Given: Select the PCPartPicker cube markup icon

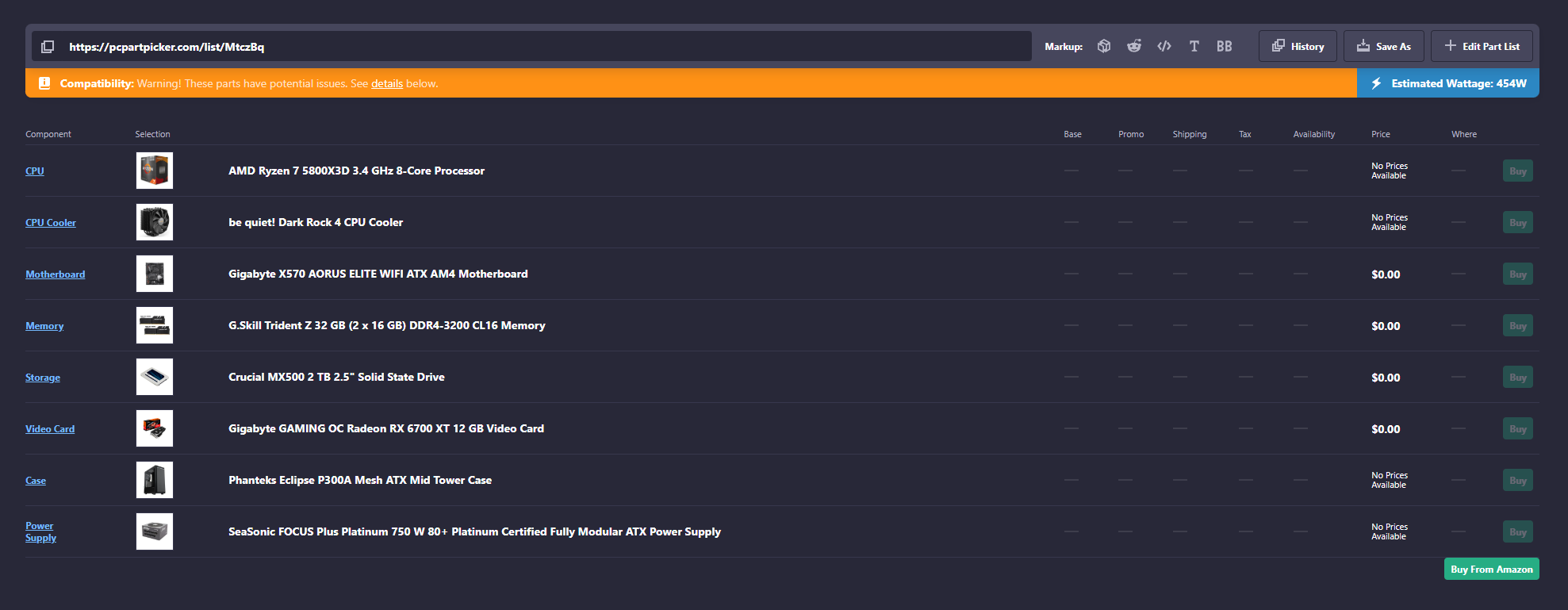Looking at the screenshot, I should 1104,46.
